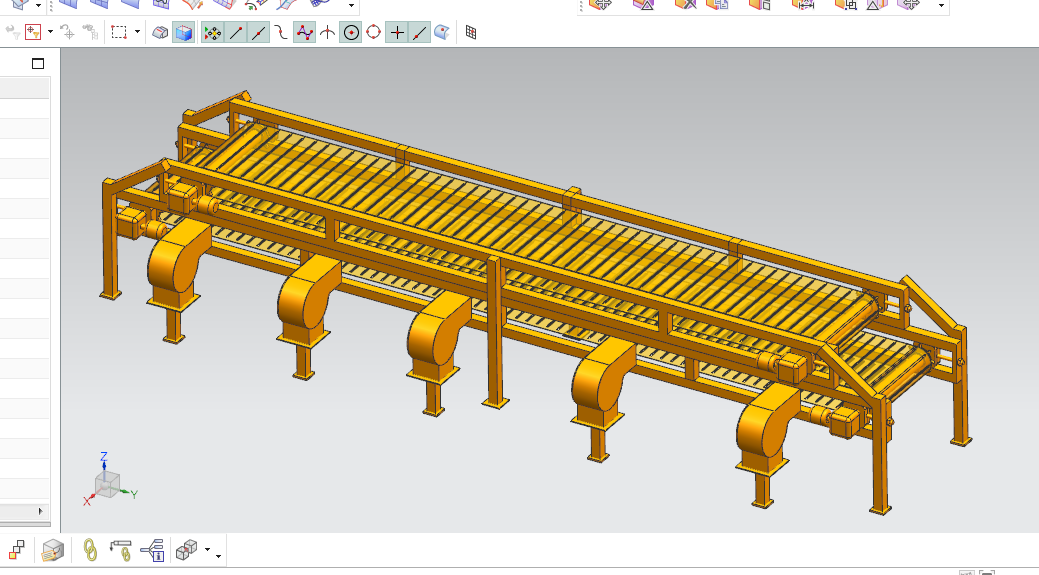This screenshot has width=1039, height=575.
Task: Expand the selection filter dropdown arrow
Action: pyautogui.click(x=50, y=32)
